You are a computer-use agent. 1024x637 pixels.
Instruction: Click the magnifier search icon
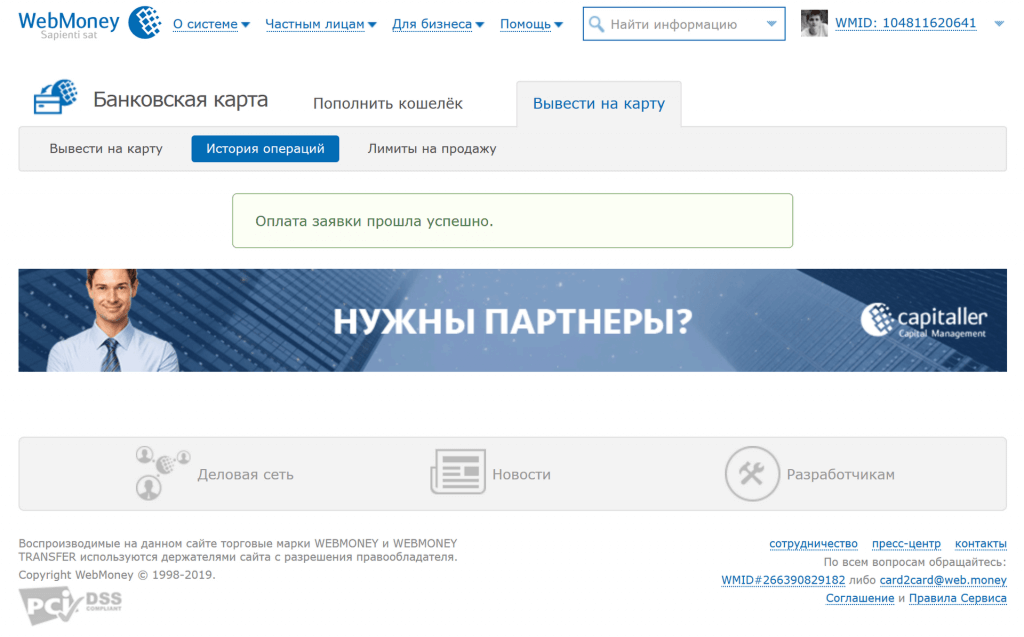[596, 24]
